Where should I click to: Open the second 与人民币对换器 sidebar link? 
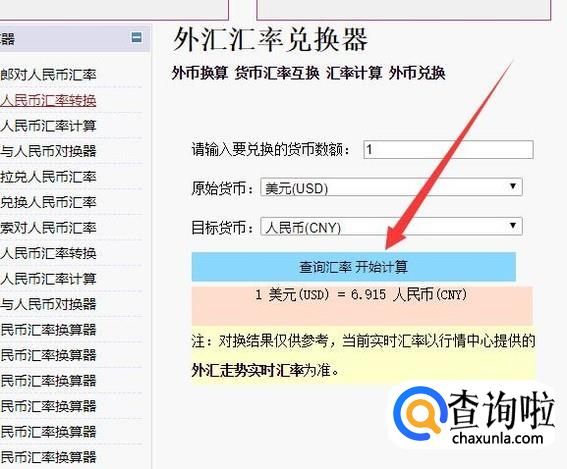pos(48,304)
